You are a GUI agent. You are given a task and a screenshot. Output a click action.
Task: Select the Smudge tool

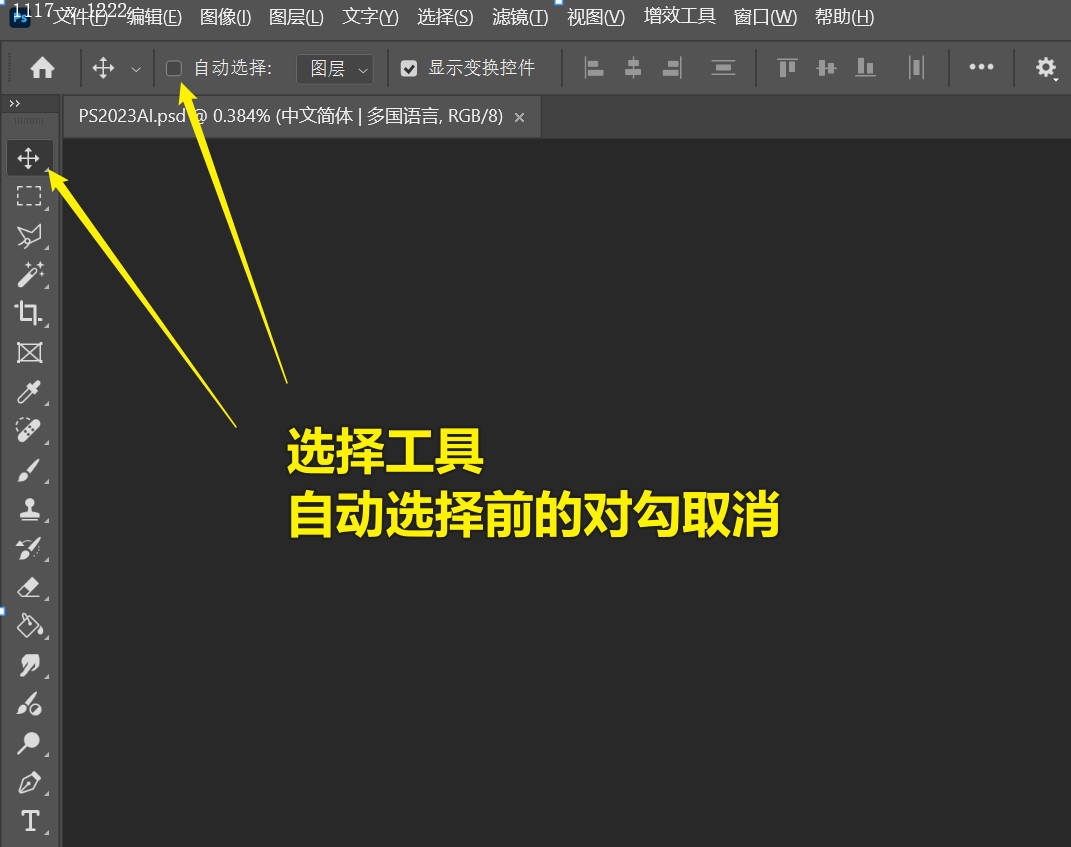point(29,665)
